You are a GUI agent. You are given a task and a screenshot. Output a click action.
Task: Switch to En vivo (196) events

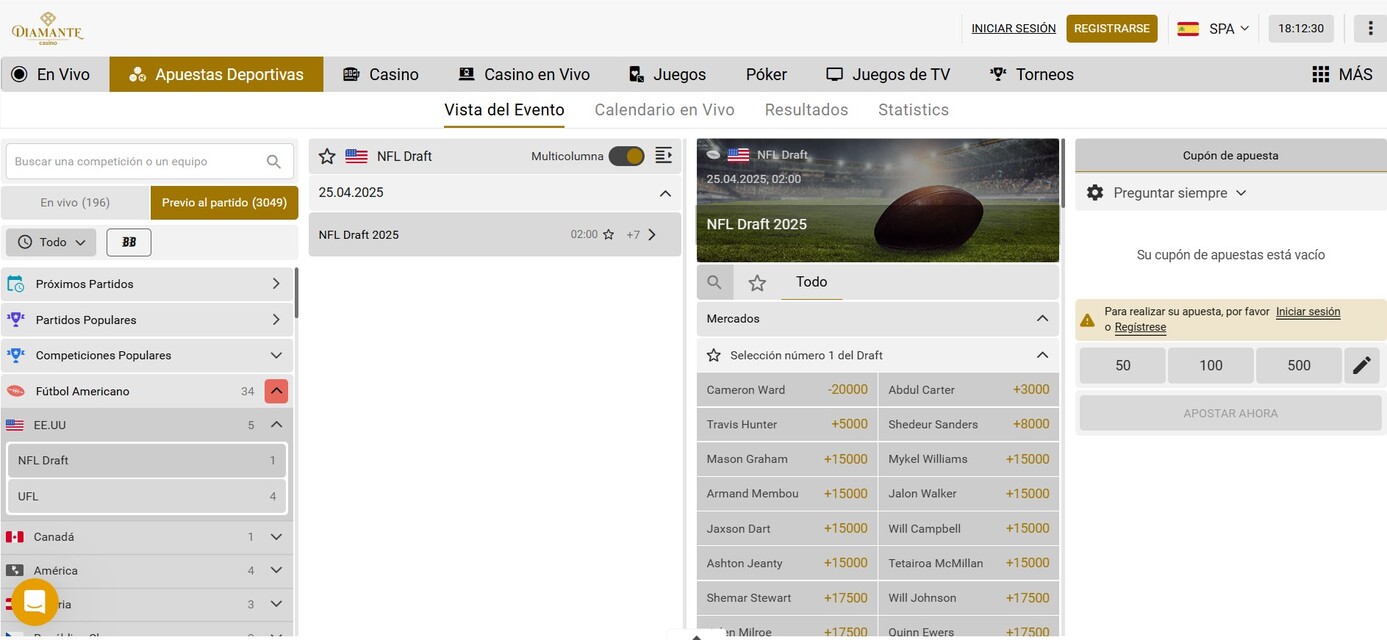(75, 202)
